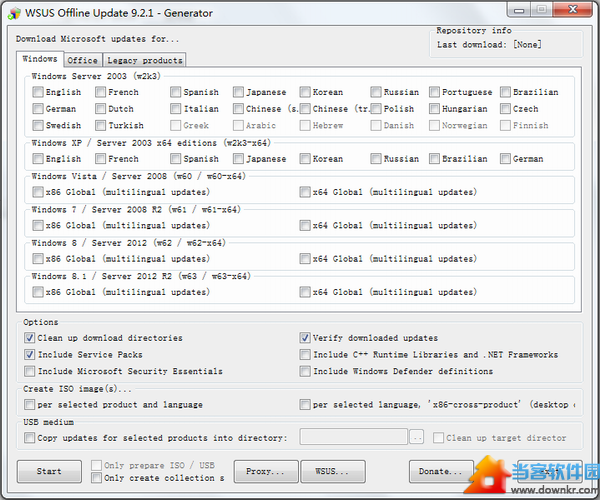Enable the Portuguese checkbox
Screen dimensions: 600x500
[x=434, y=92]
